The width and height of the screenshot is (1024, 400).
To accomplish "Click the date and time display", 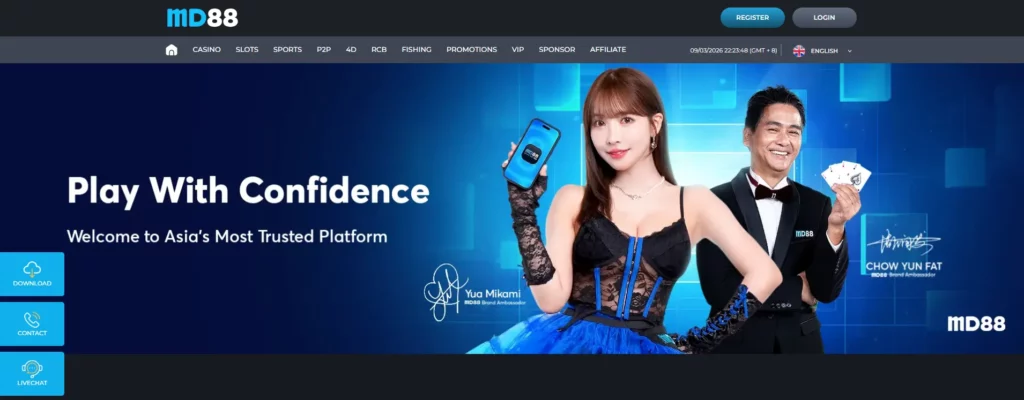I will (733, 51).
